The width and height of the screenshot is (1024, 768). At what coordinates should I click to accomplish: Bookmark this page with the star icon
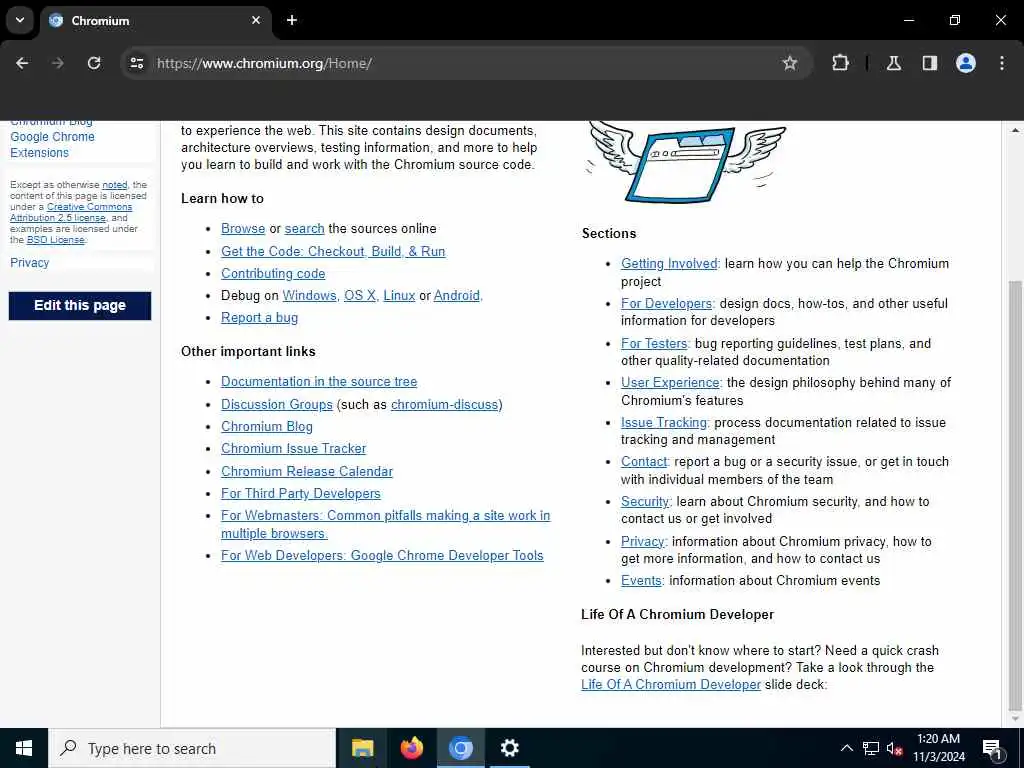(x=790, y=63)
